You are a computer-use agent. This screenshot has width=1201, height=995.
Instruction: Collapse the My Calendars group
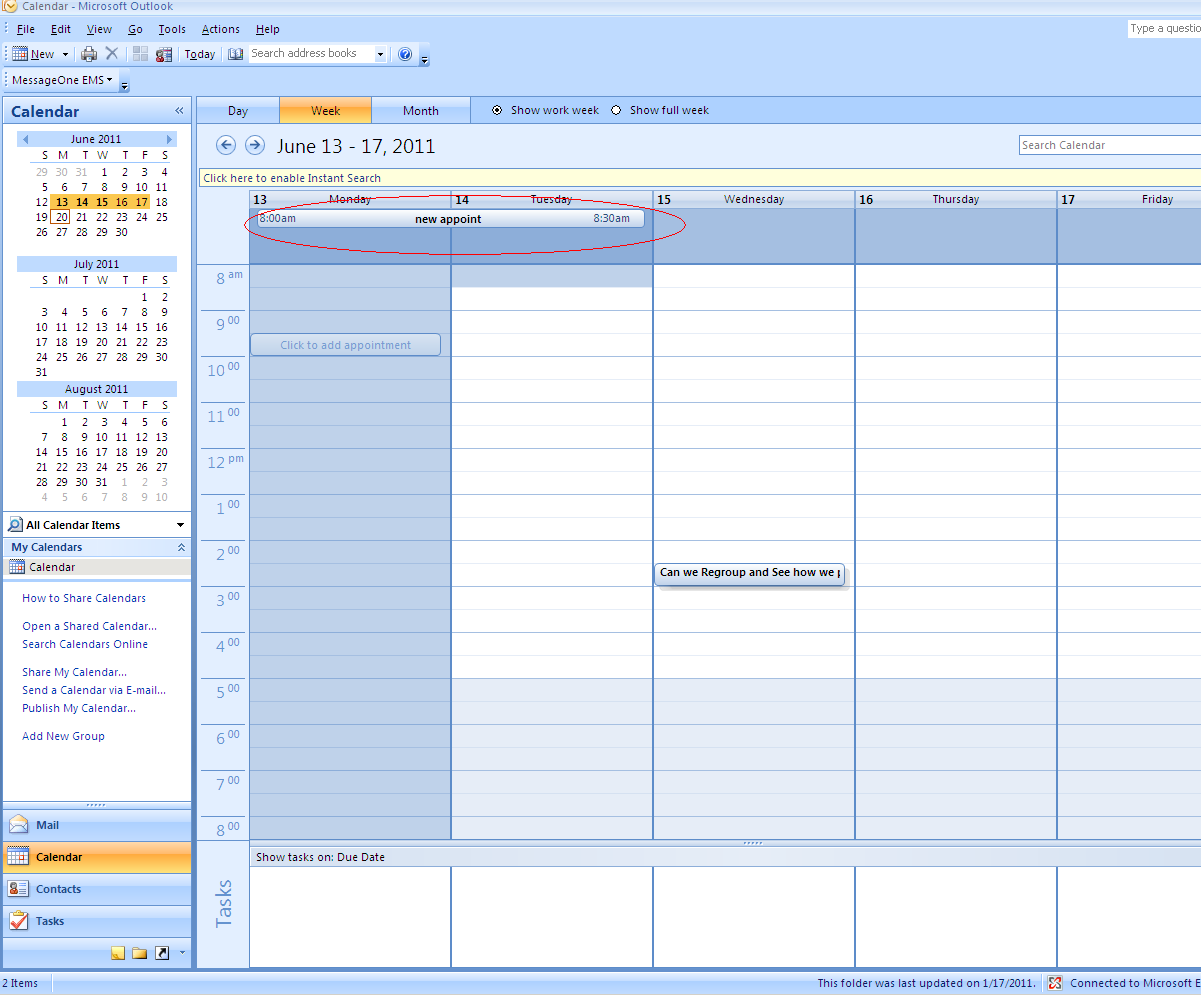[181, 547]
